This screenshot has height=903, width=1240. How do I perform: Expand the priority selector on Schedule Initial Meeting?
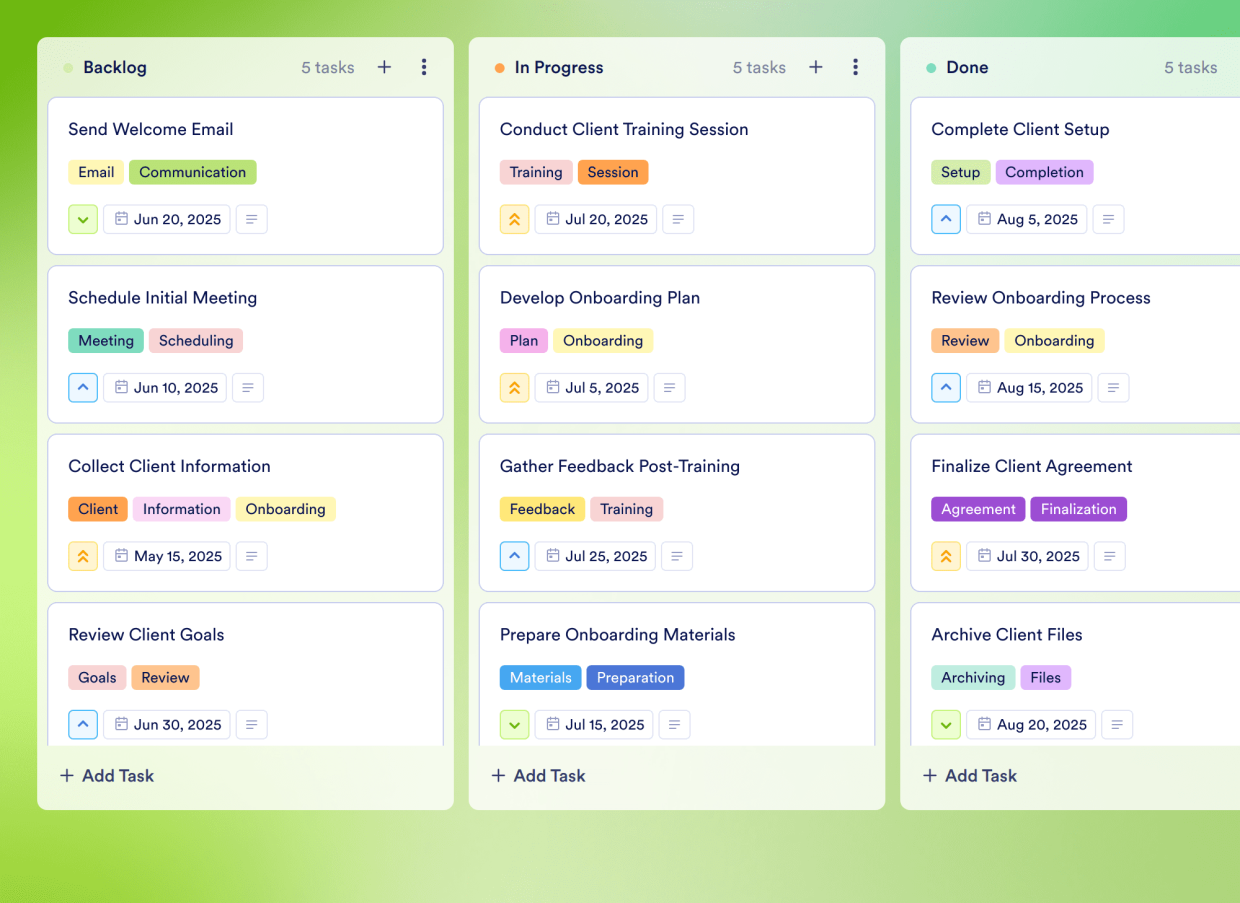[83, 387]
